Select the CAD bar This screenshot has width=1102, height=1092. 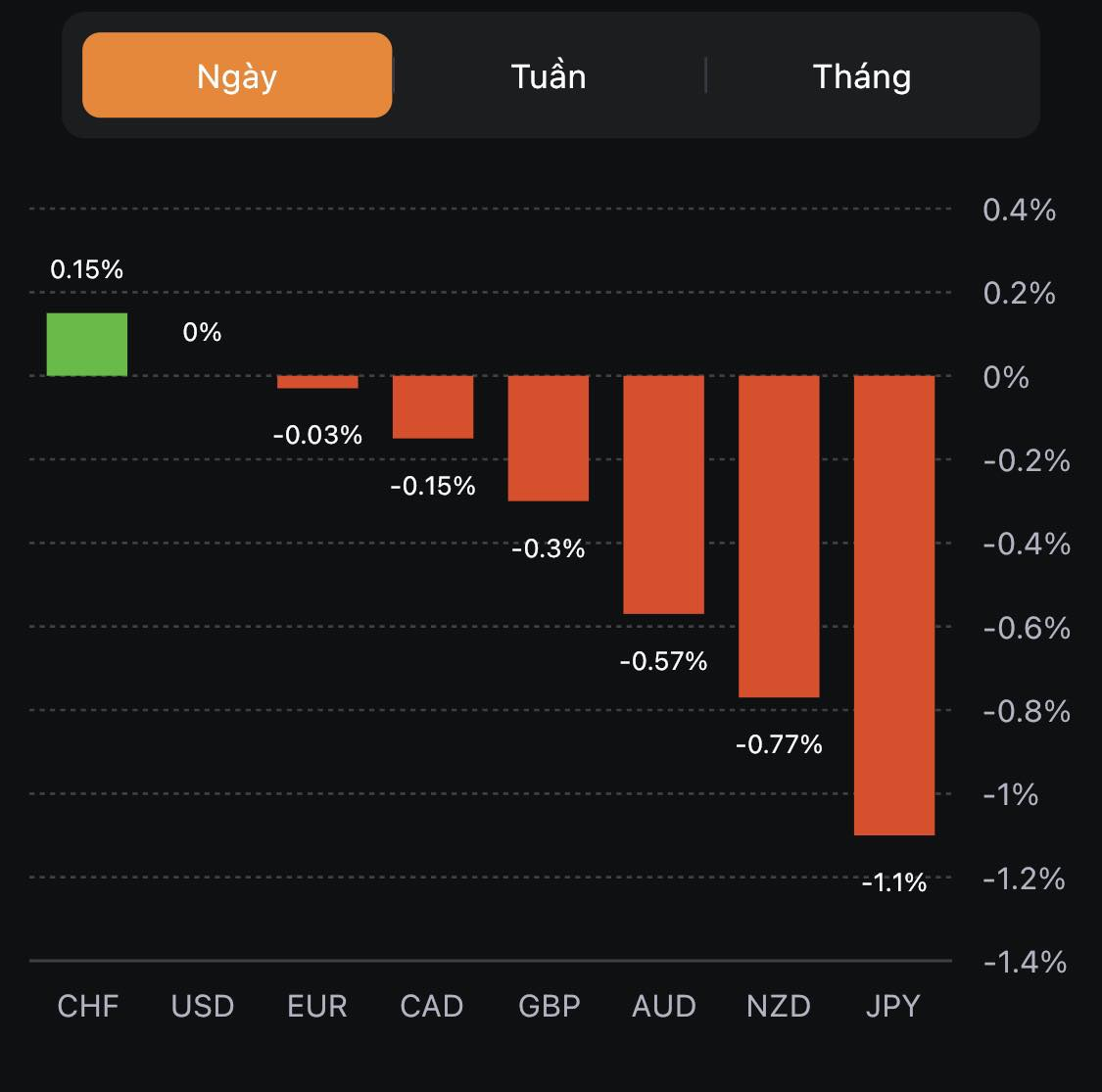click(x=433, y=406)
